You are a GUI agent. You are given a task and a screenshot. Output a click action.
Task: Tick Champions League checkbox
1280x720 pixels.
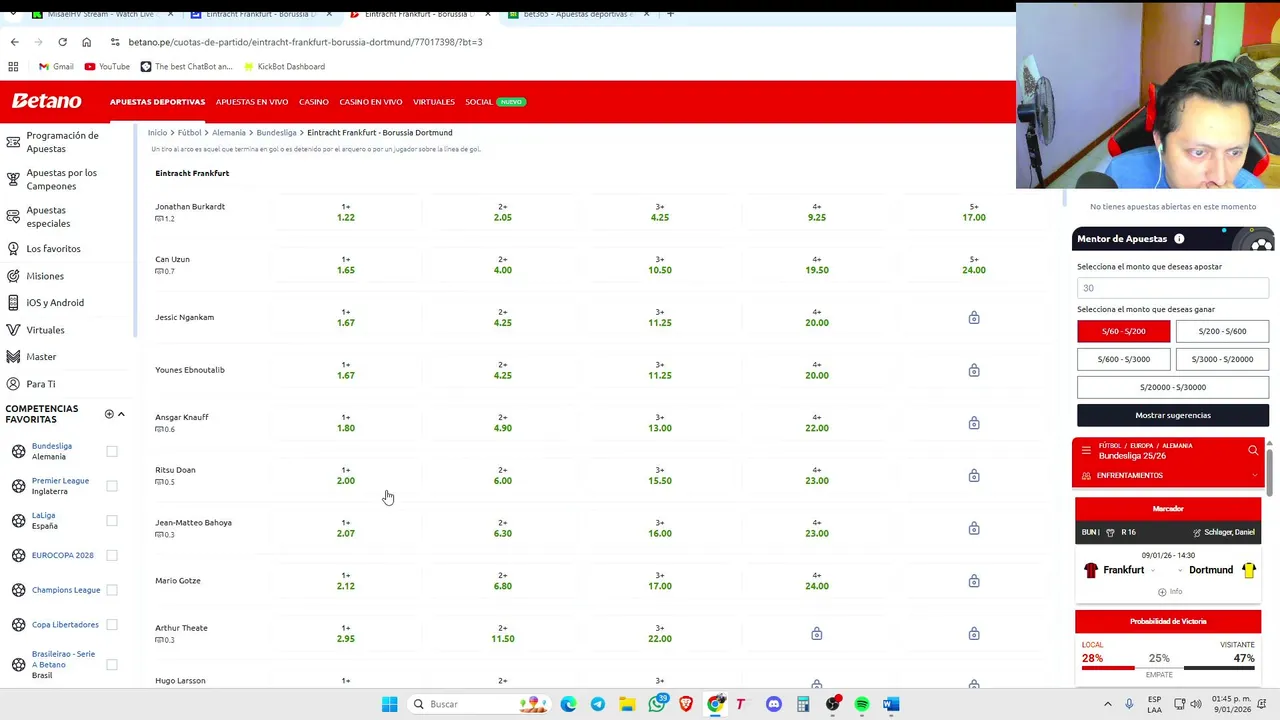click(x=112, y=590)
